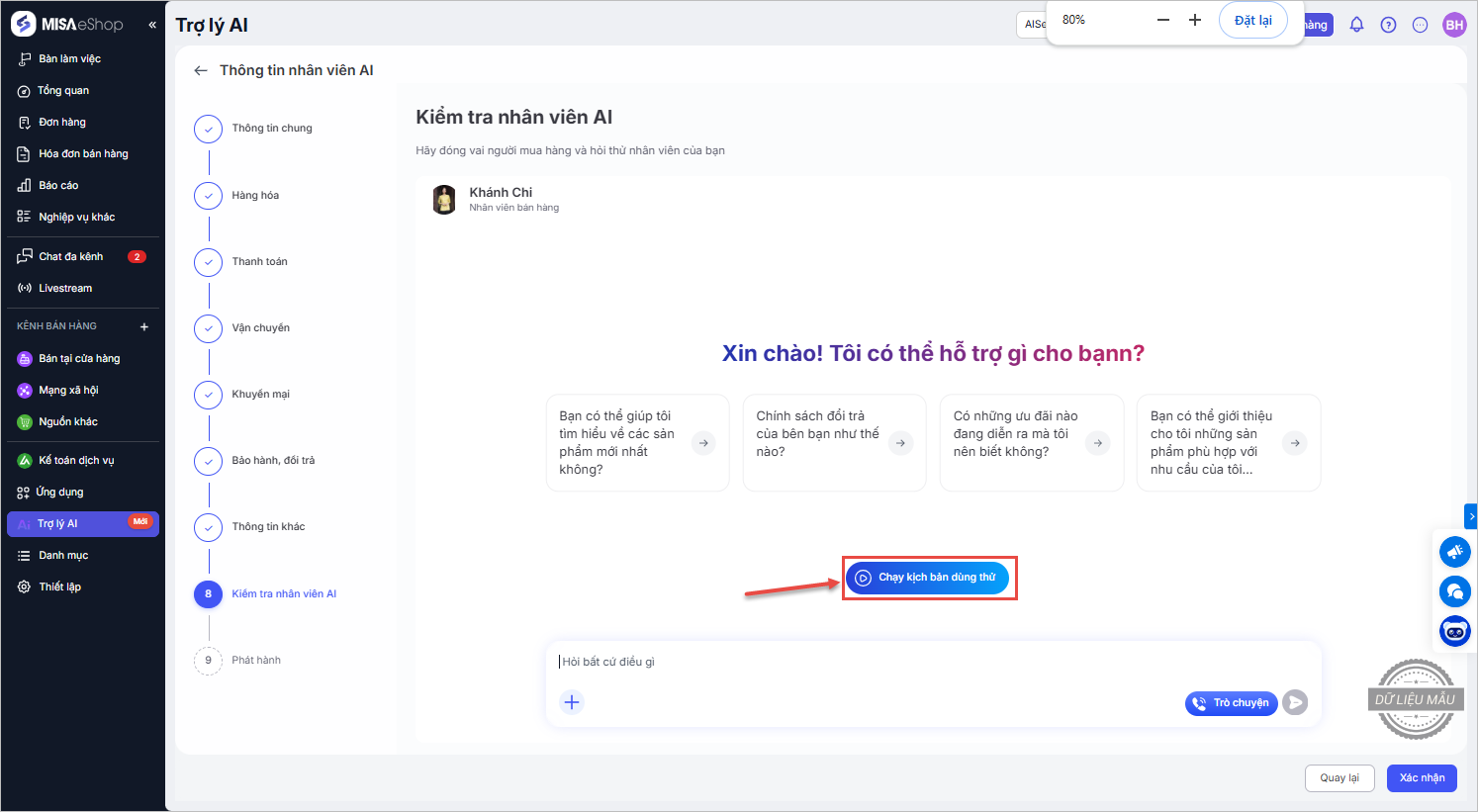Zoom in with the plus button
This screenshot has width=1478, height=812.
pos(1195,20)
